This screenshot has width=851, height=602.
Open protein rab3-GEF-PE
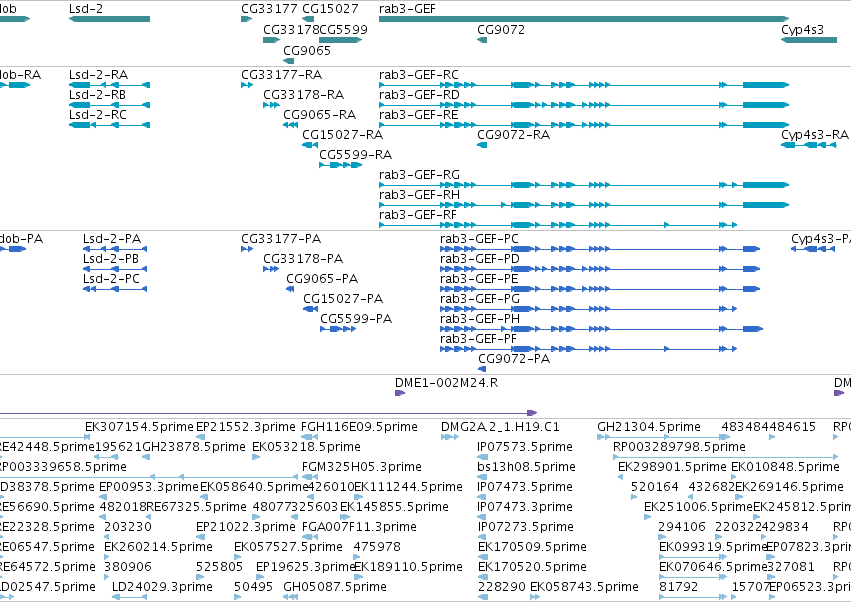click(x=479, y=279)
